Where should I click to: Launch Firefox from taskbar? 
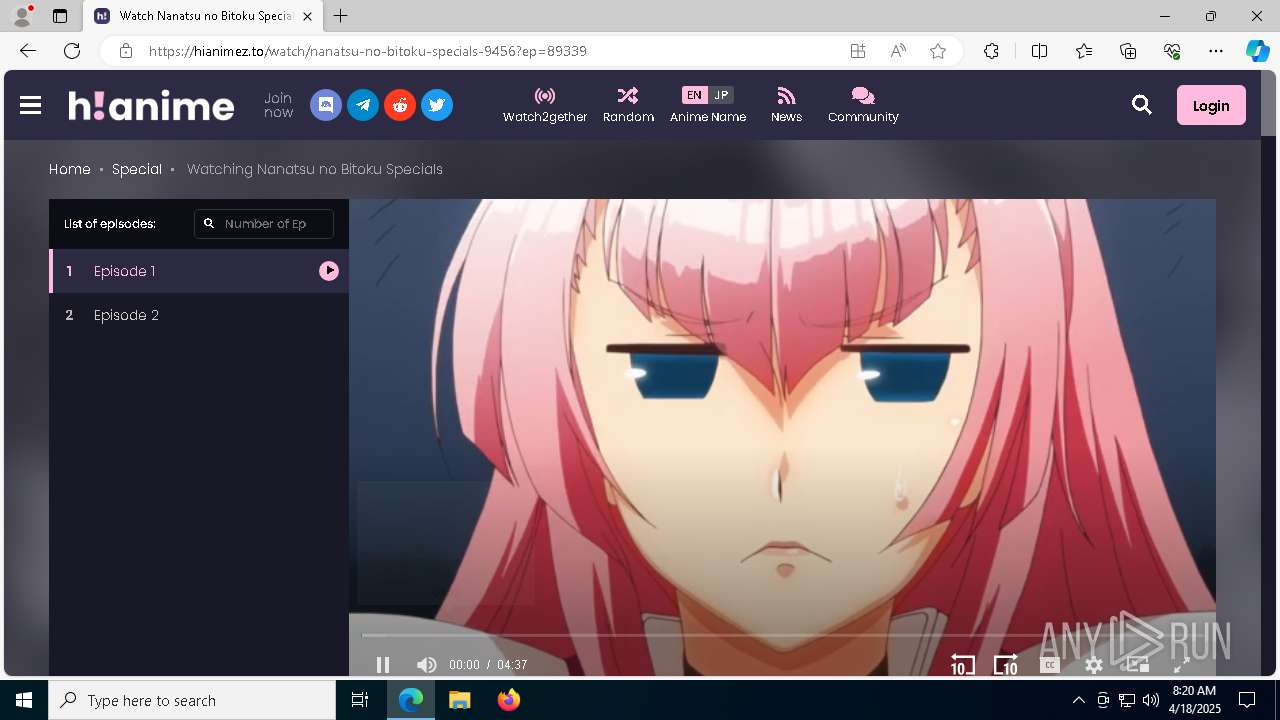coord(509,700)
